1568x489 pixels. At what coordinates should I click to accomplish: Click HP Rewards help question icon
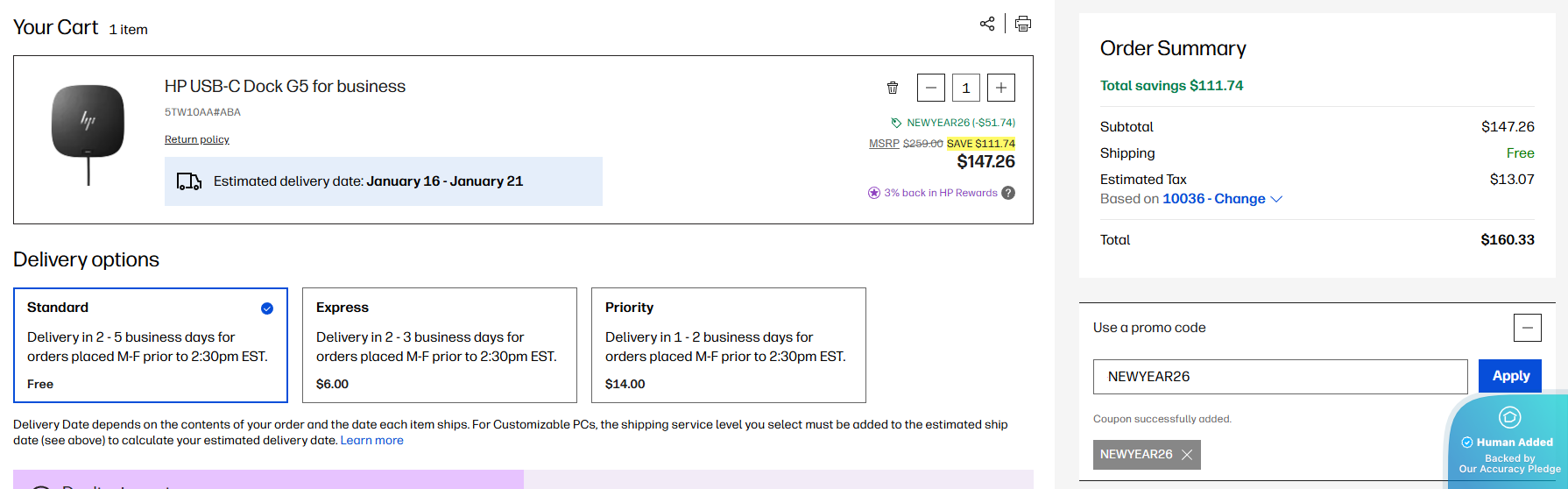tap(1008, 193)
